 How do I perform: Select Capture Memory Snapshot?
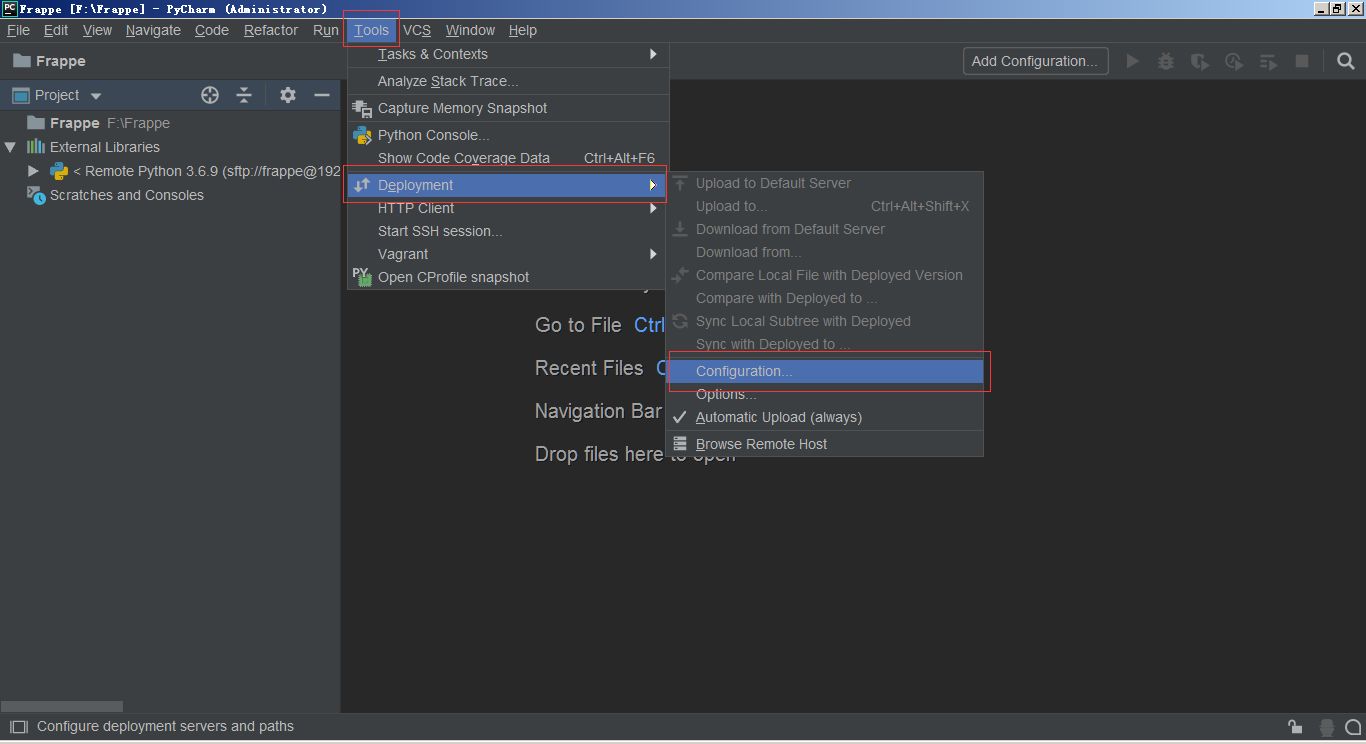pyautogui.click(x=508, y=108)
